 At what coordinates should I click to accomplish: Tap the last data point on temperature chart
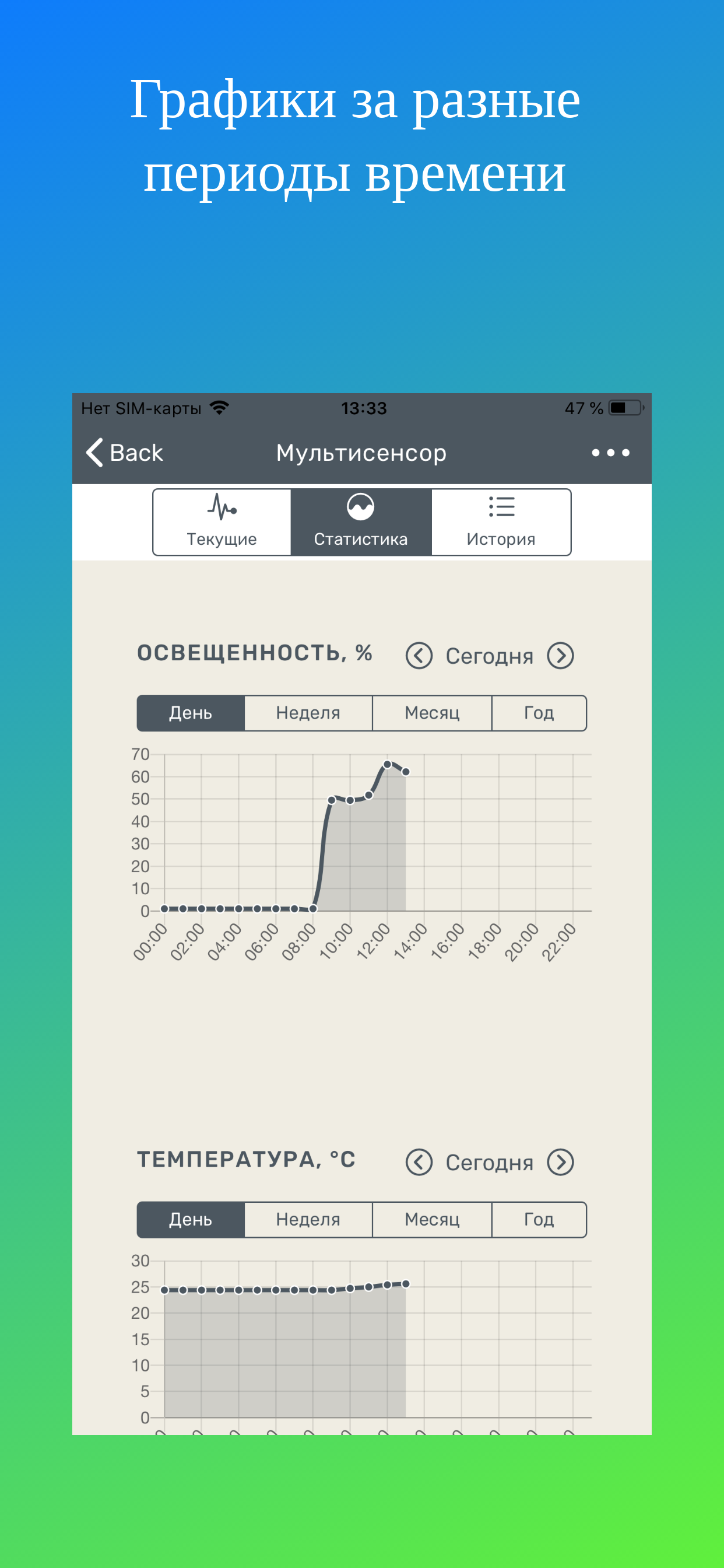(406, 1284)
